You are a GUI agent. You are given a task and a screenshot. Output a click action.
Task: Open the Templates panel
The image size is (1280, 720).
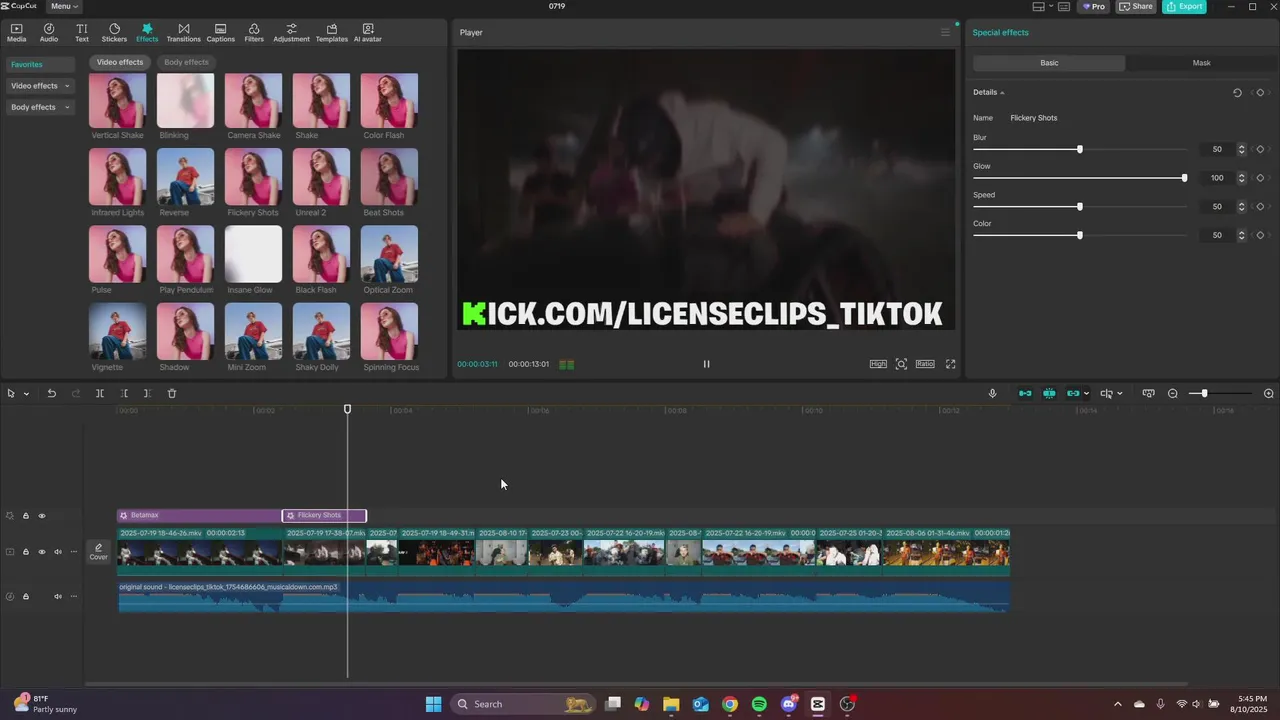331,33
